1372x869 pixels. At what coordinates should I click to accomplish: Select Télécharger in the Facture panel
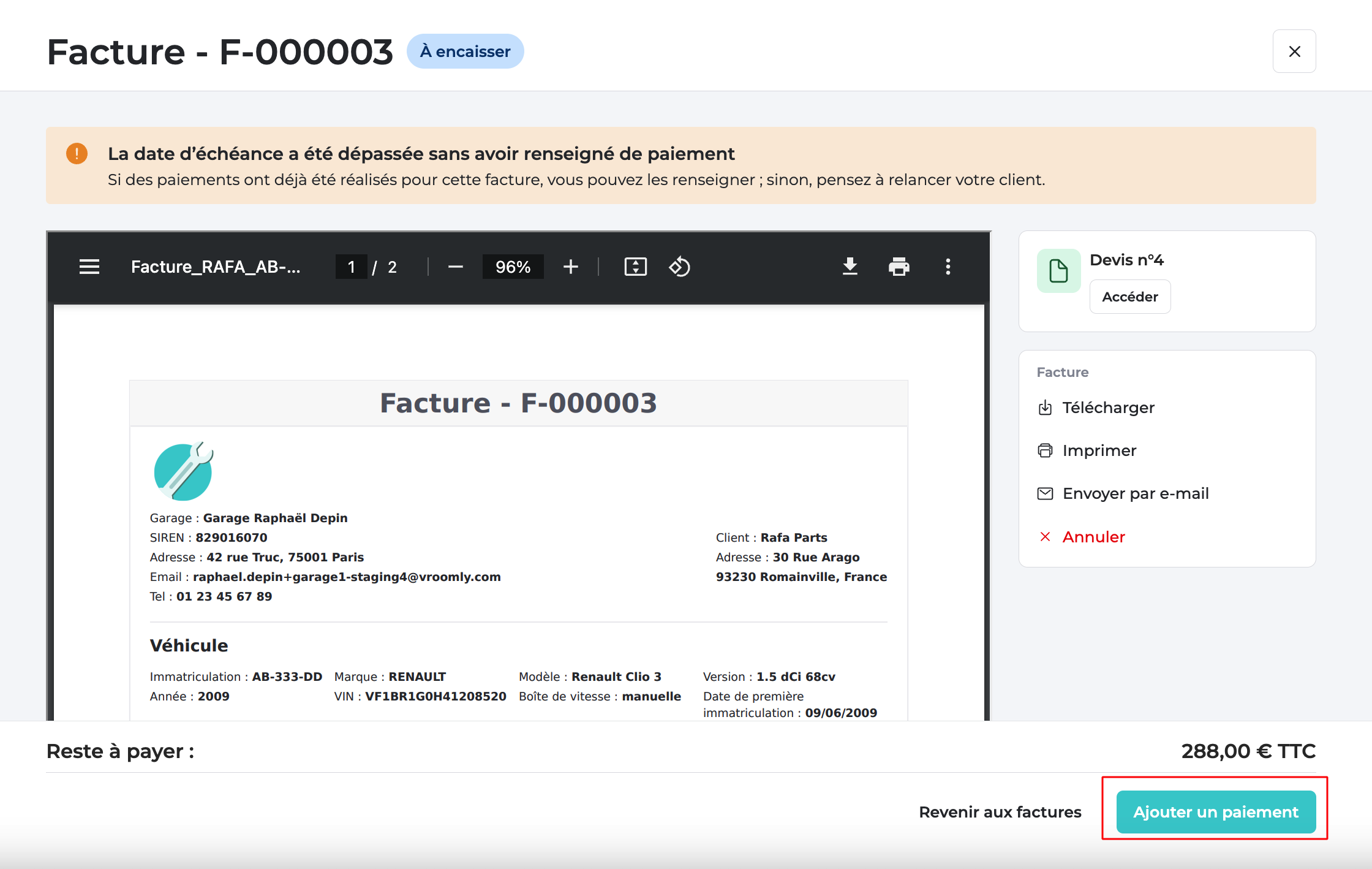tap(1109, 408)
